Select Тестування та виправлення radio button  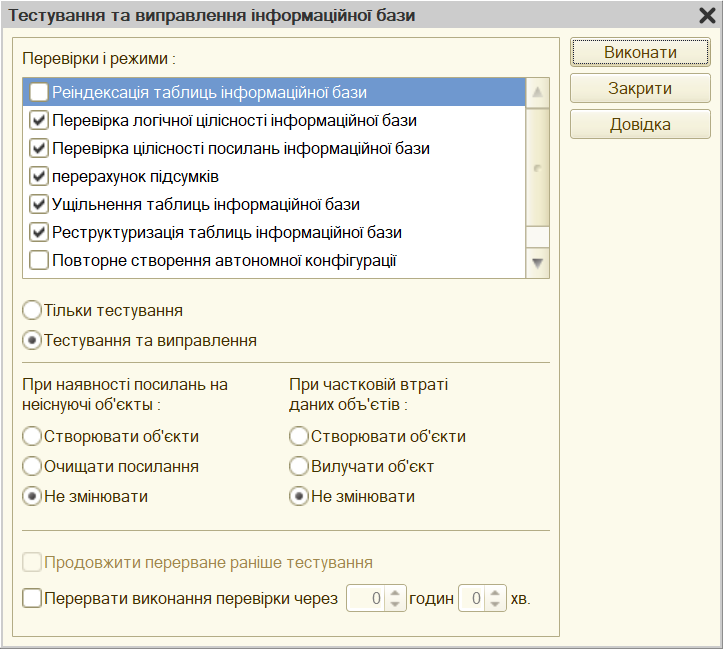(x=32, y=341)
